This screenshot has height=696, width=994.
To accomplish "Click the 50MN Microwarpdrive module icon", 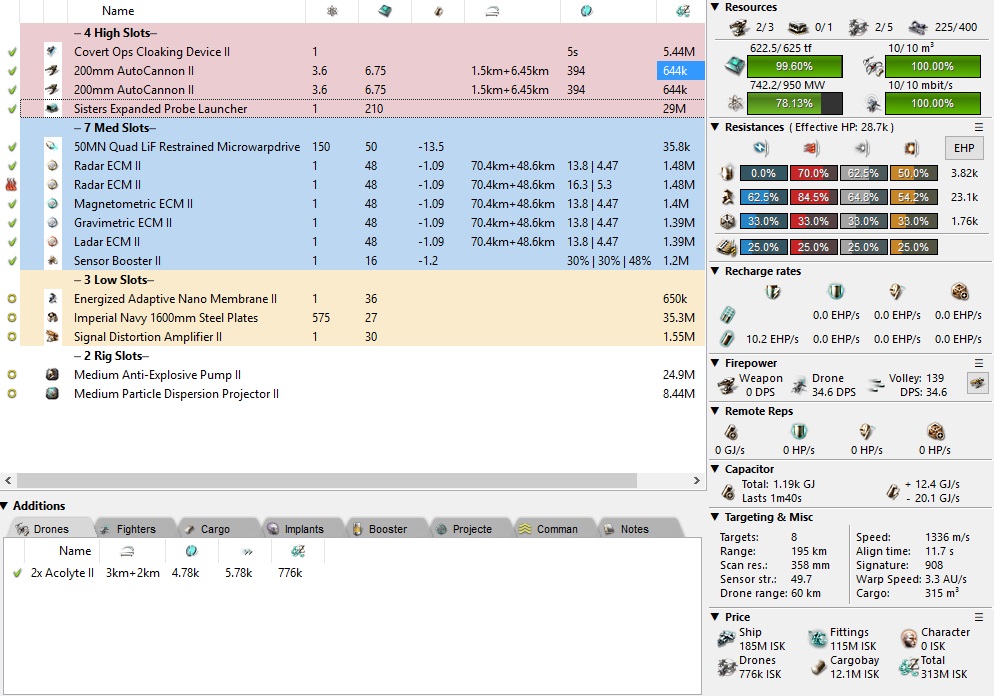I will (x=52, y=147).
